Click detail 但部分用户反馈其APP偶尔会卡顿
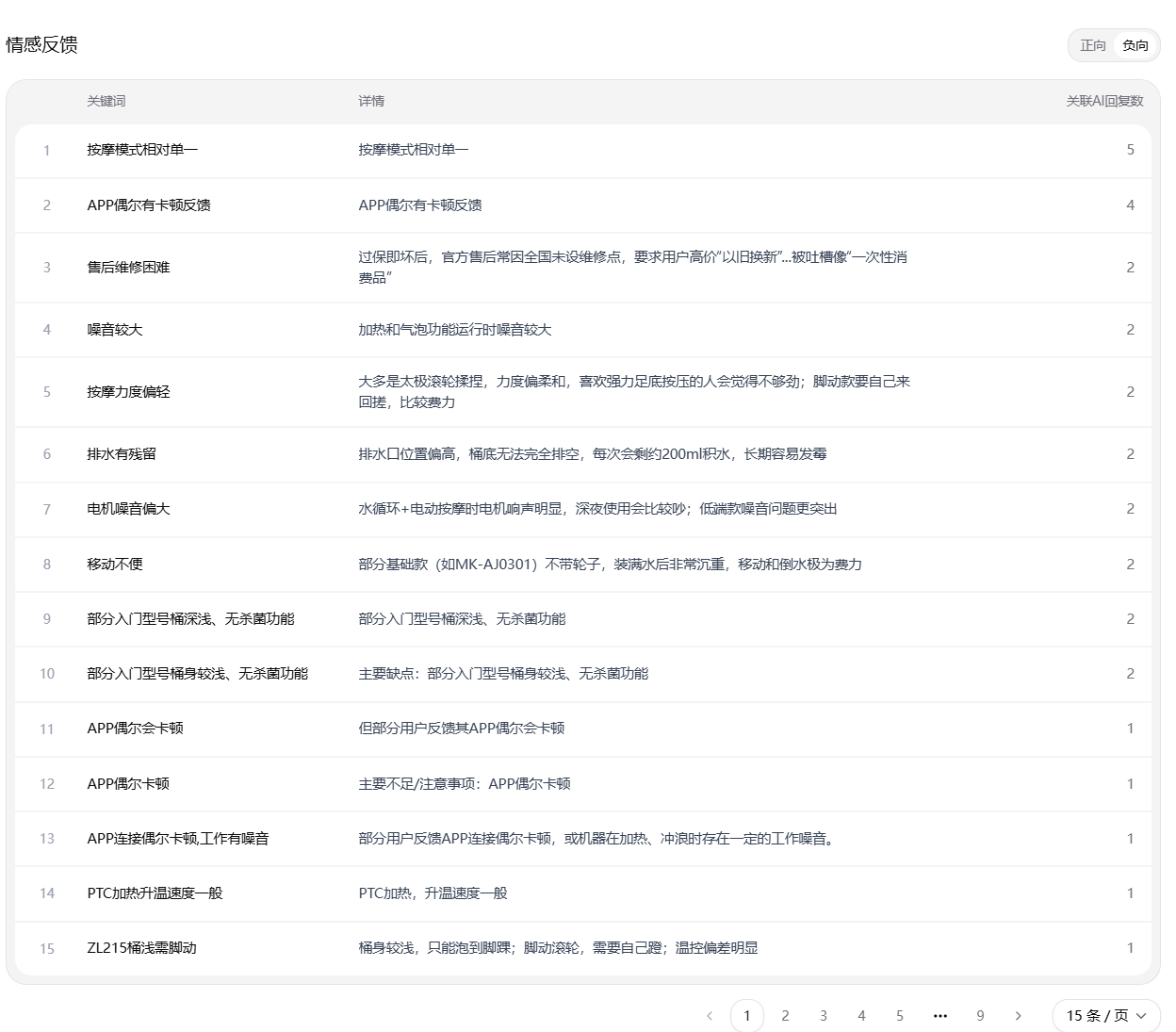This screenshot has width=1176, height=1032. tap(462, 728)
